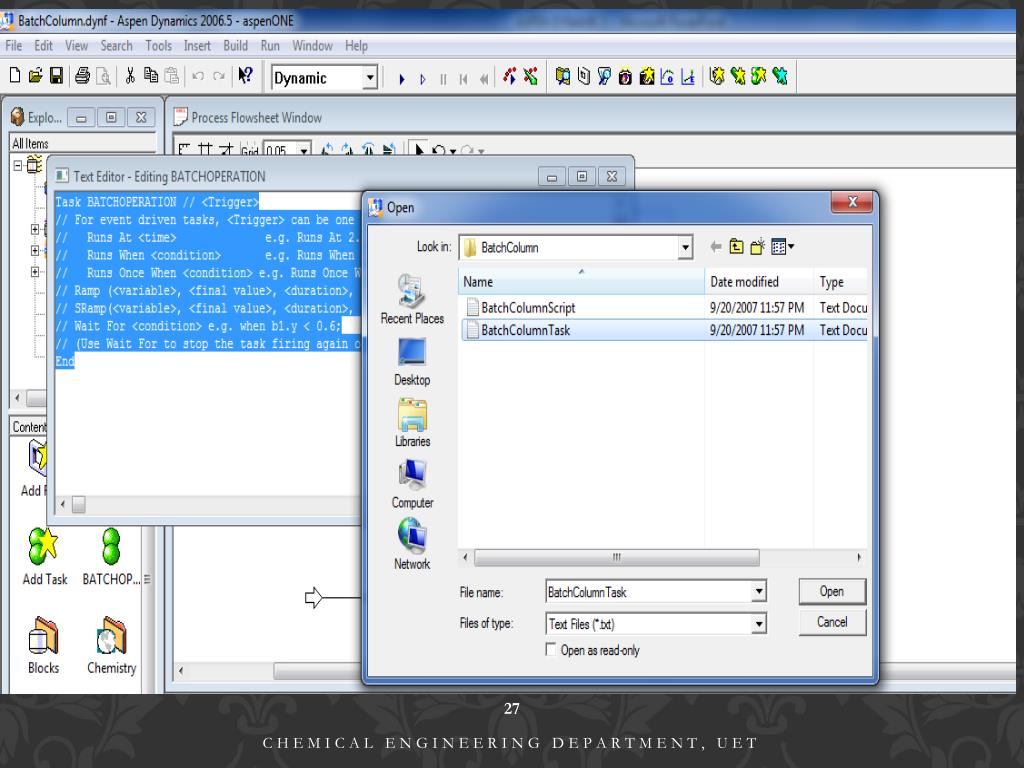Go to Computer in Open dialog sidebar

(x=412, y=485)
